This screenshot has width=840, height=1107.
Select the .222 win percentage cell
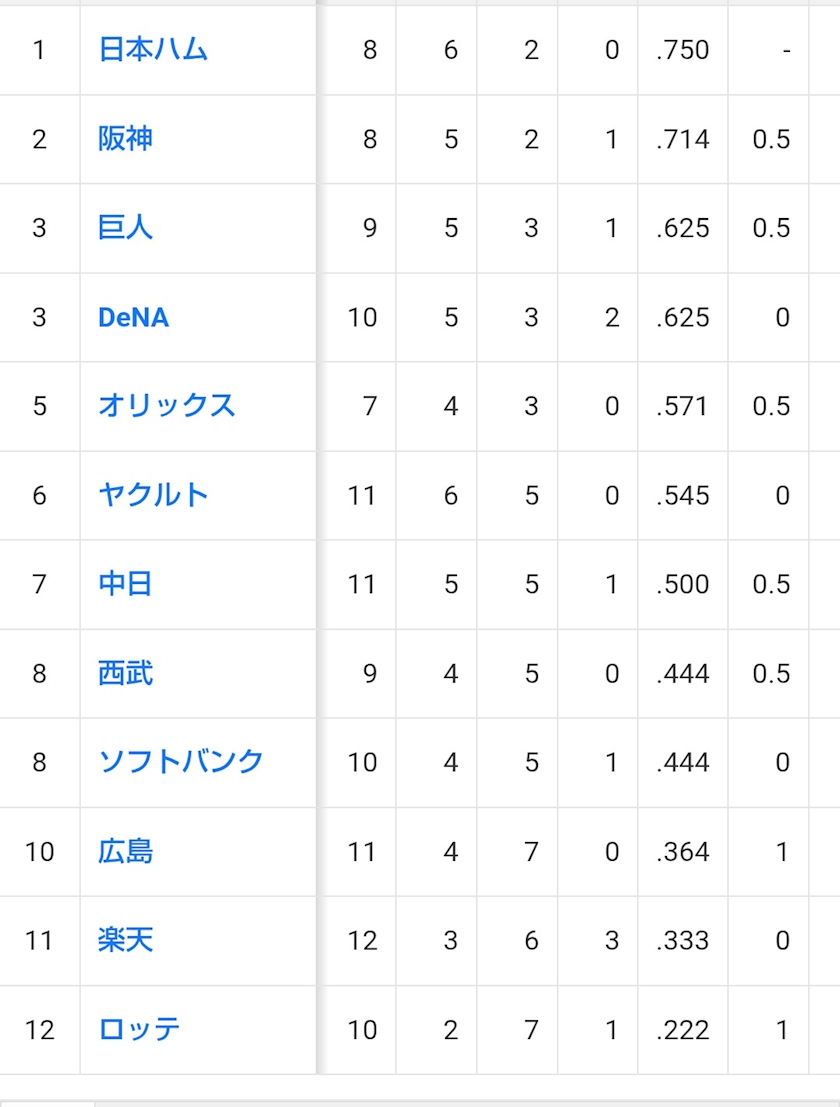[683, 1030]
